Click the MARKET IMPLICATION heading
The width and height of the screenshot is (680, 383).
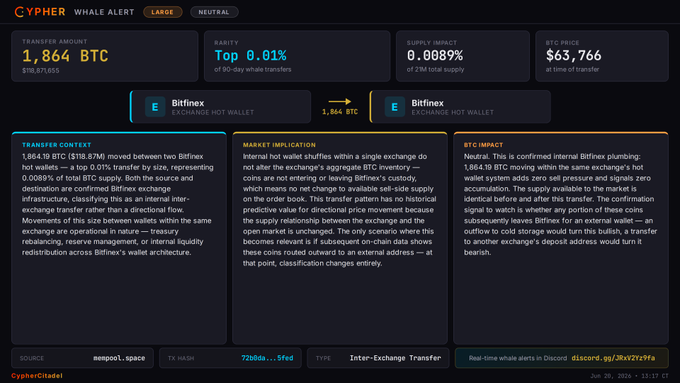click(279, 145)
